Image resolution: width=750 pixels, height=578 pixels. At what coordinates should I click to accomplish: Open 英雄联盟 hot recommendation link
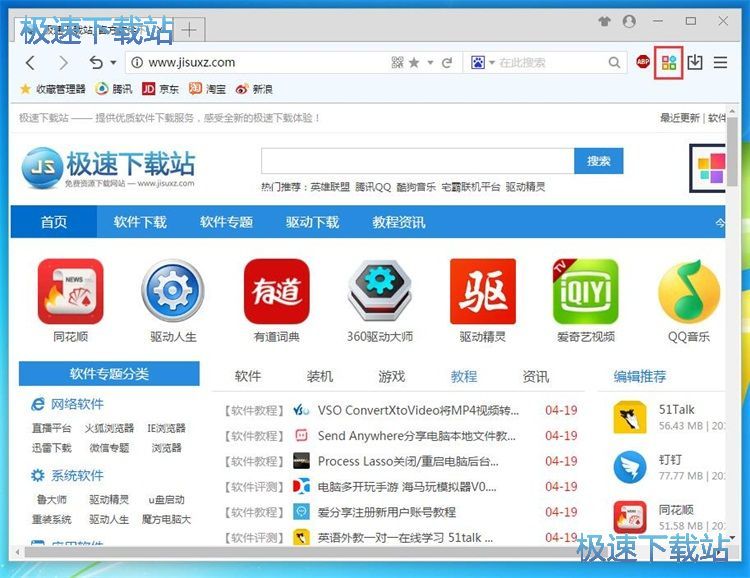330,187
